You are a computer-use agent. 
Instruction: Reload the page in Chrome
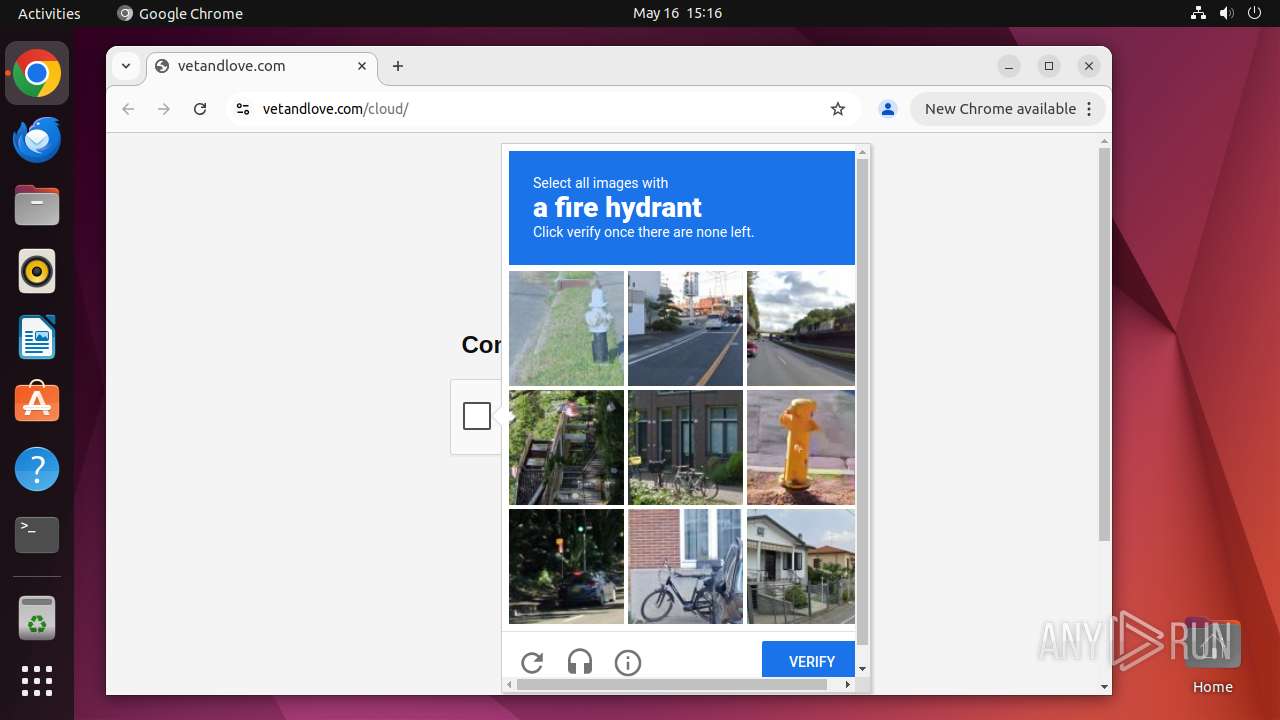point(200,109)
